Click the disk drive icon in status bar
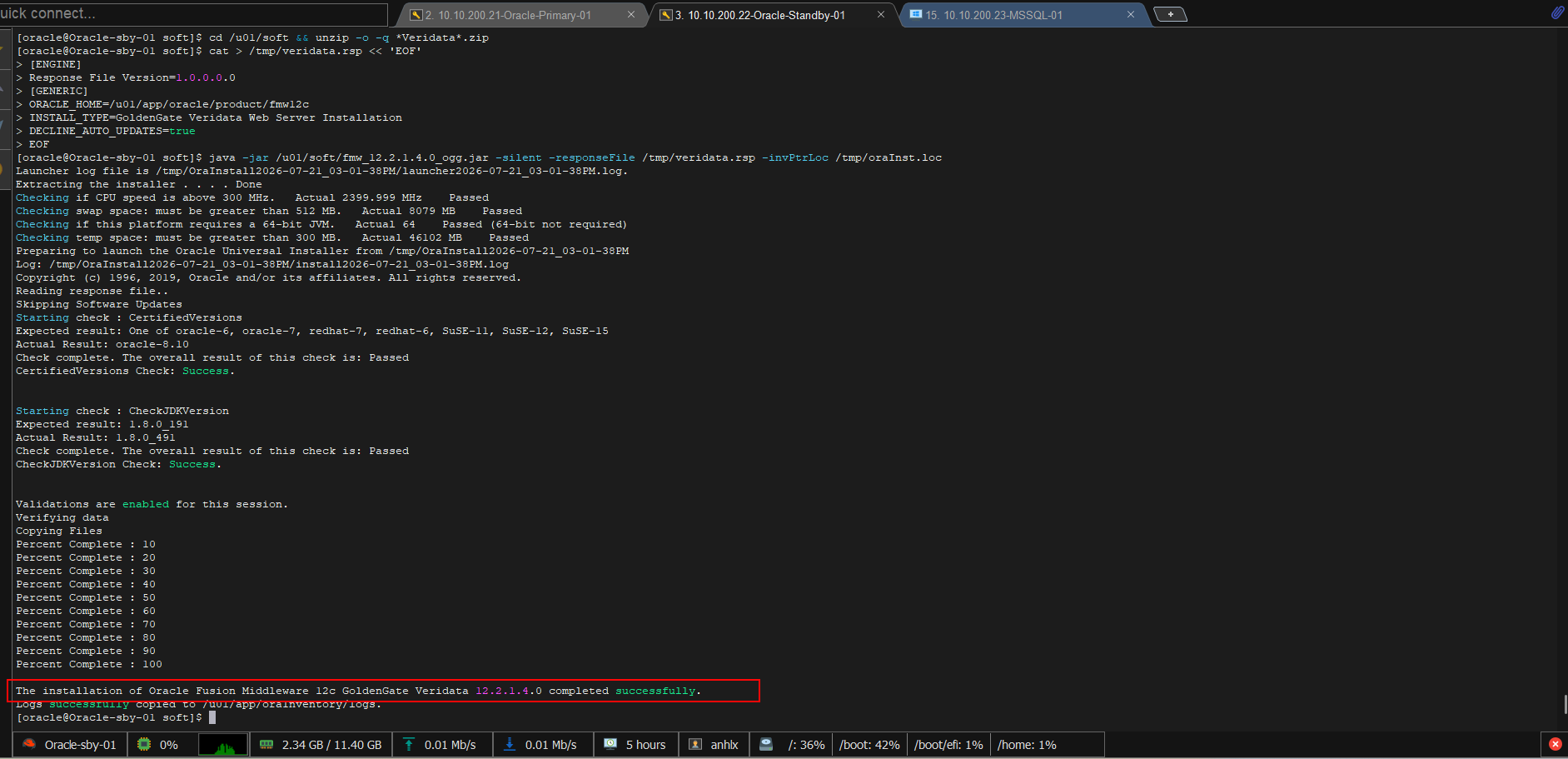 (x=766, y=744)
